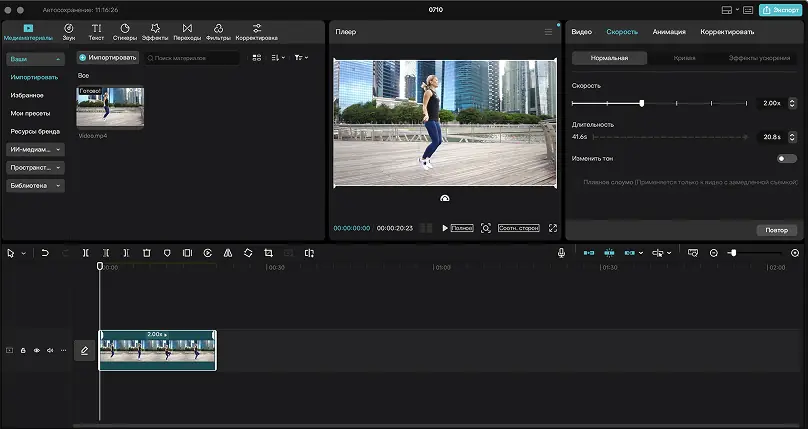The height and width of the screenshot is (429, 808).
Task: Click the reverse playback icon
Action: tap(208, 253)
